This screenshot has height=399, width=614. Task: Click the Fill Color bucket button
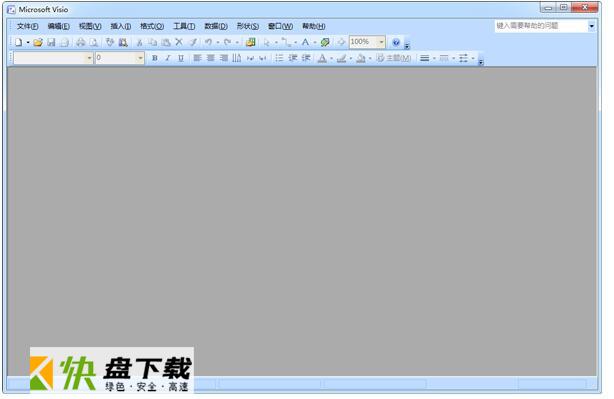pos(361,58)
